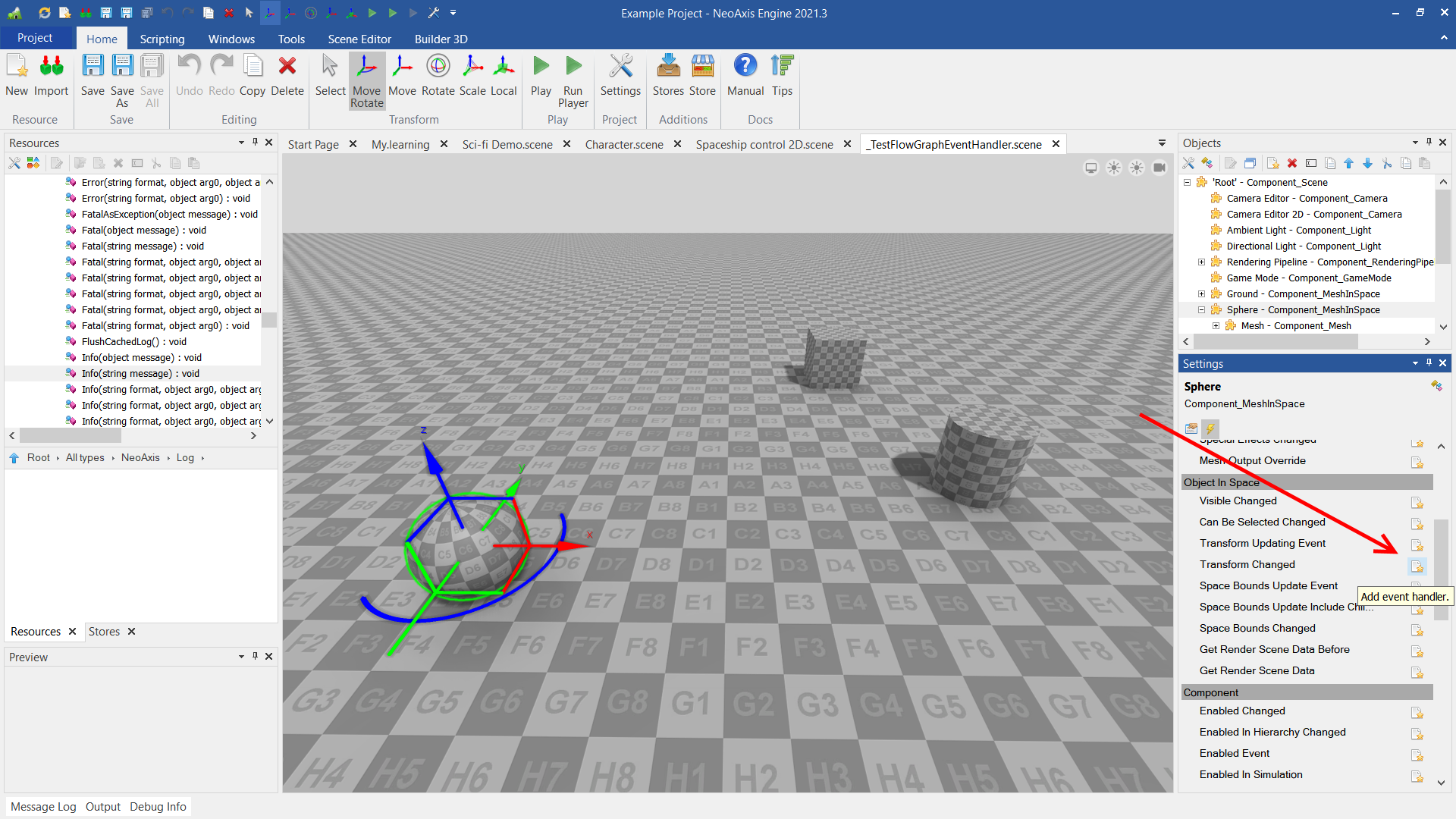The height and width of the screenshot is (819, 1456).
Task: Switch to the Character.scene tab
Action: (623, 144)
